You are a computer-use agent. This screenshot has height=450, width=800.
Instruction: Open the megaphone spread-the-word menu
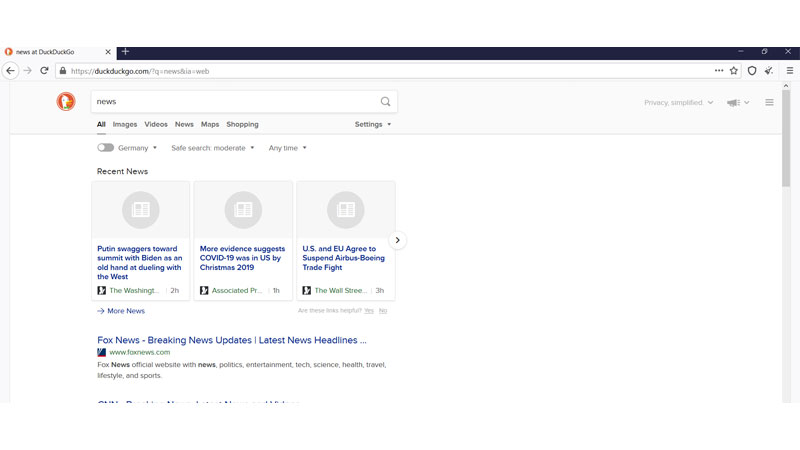coord(738,103)
